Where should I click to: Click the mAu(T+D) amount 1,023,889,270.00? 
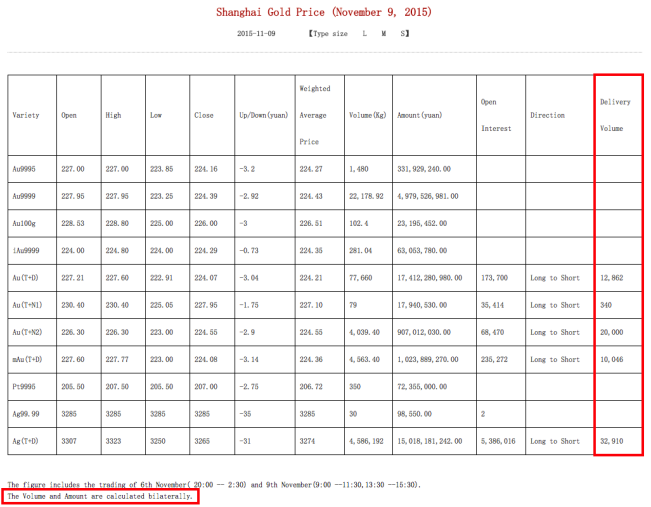(x=428, y=359)
